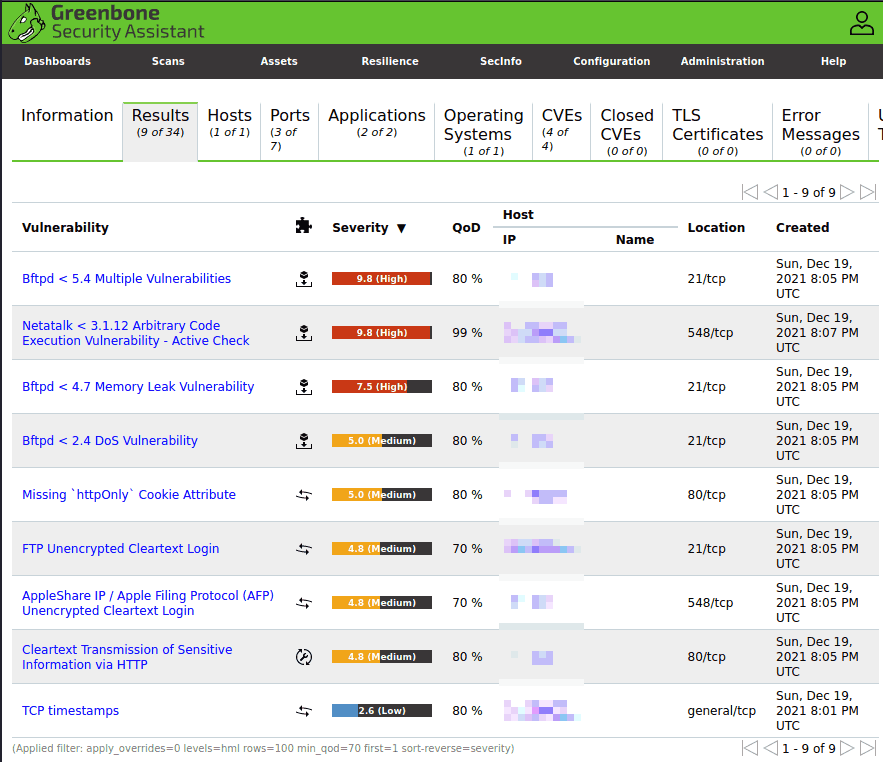
Task: Open Netatalk Arbitrary Code Execution vulnerability link
Action: click(x=136, y=333)
